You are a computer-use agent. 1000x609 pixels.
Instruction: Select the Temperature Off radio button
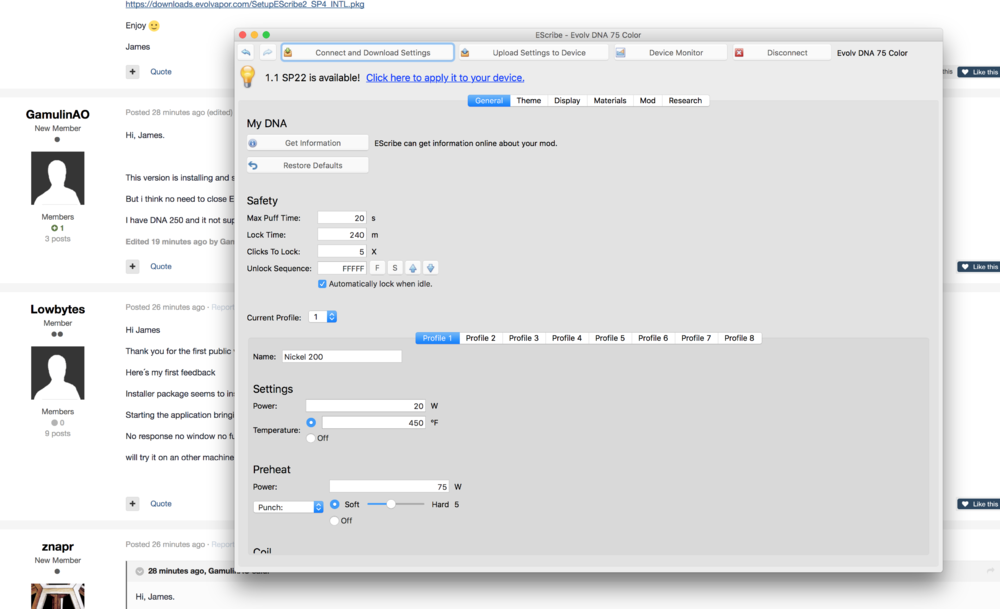311,438
